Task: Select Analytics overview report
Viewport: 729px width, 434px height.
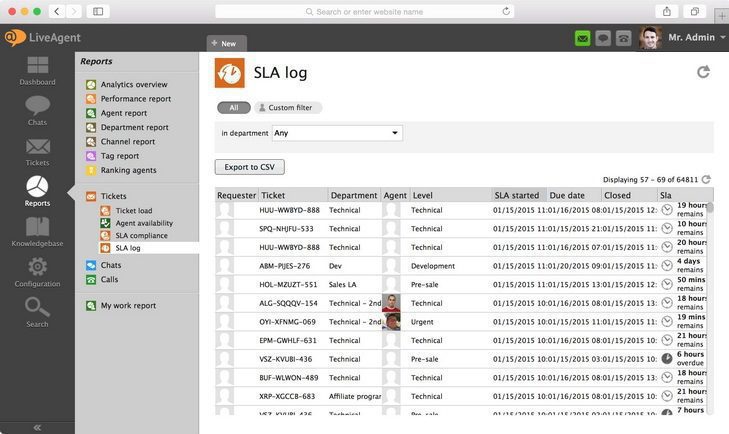Action: click(x=133, y=85)
